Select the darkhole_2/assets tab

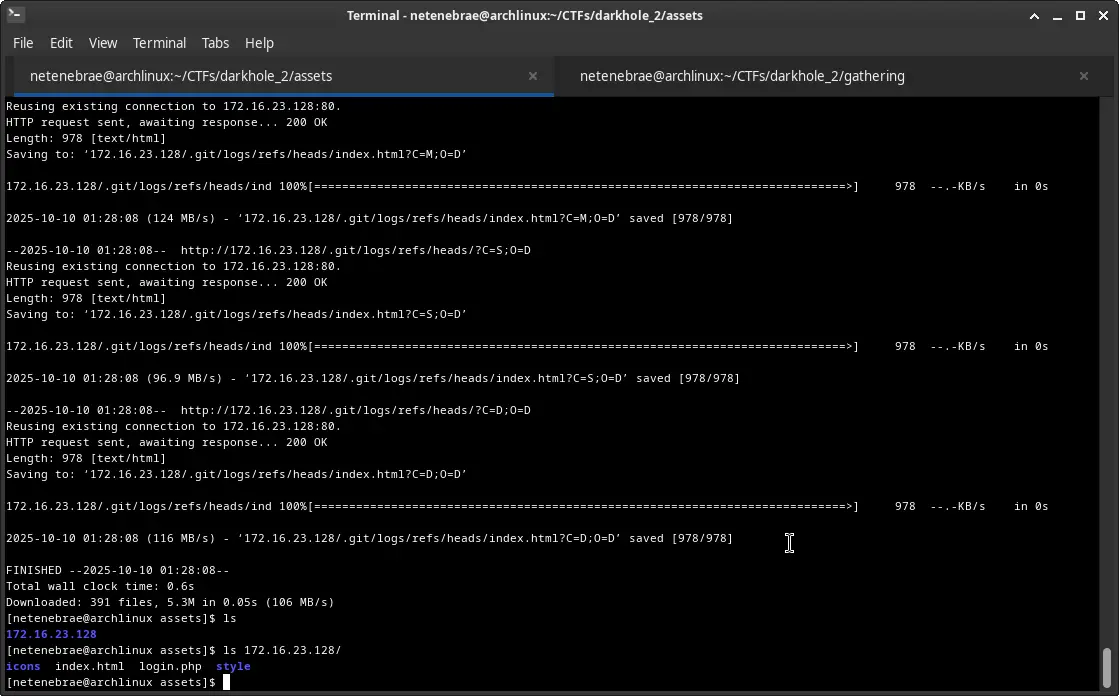coord(181,76)
